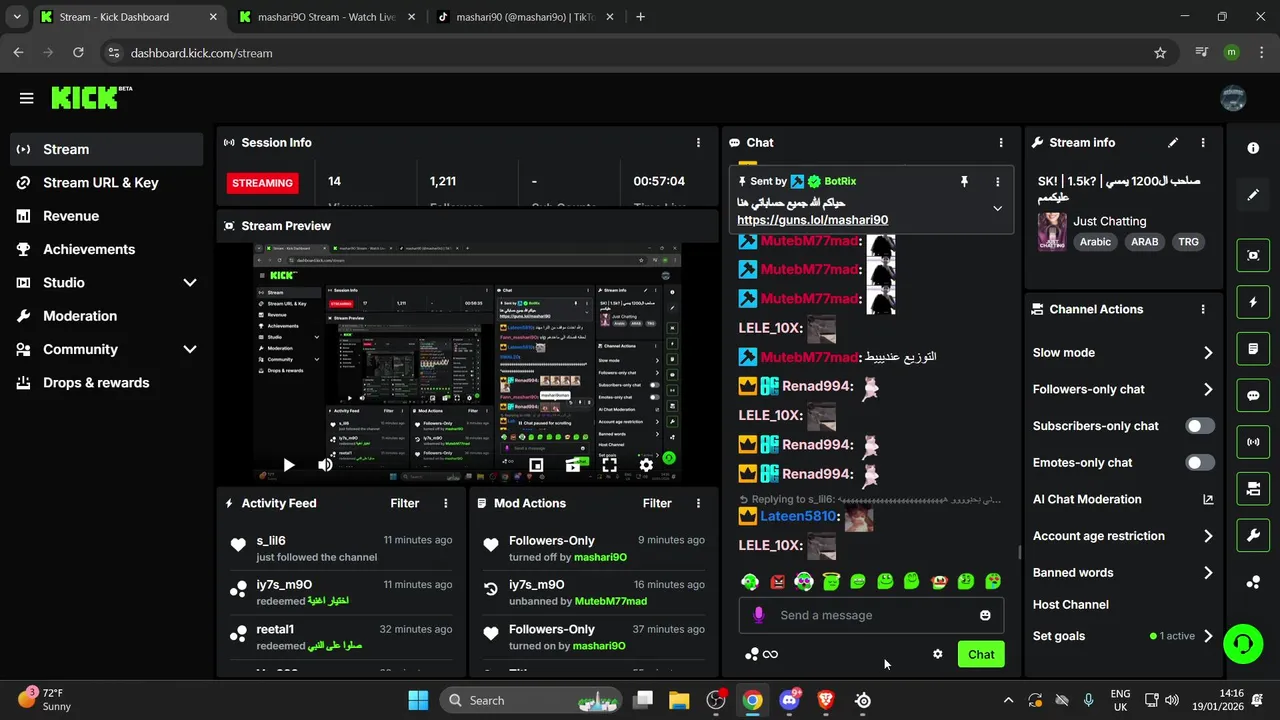Click the edit layout pencil in the right rail
The width and height of the screenshot is (1280, 720).
pos(1253,195)
